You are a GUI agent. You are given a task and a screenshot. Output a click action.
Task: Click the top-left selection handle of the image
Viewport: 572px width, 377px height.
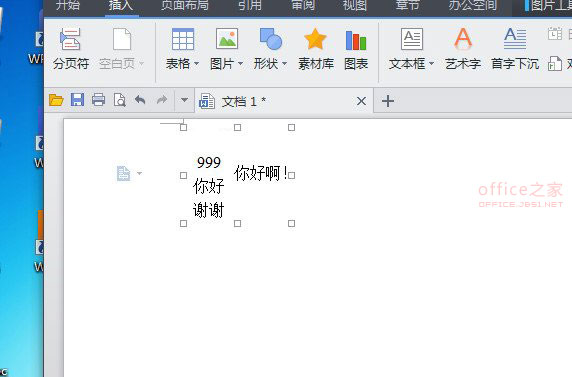tap(183, 127)
